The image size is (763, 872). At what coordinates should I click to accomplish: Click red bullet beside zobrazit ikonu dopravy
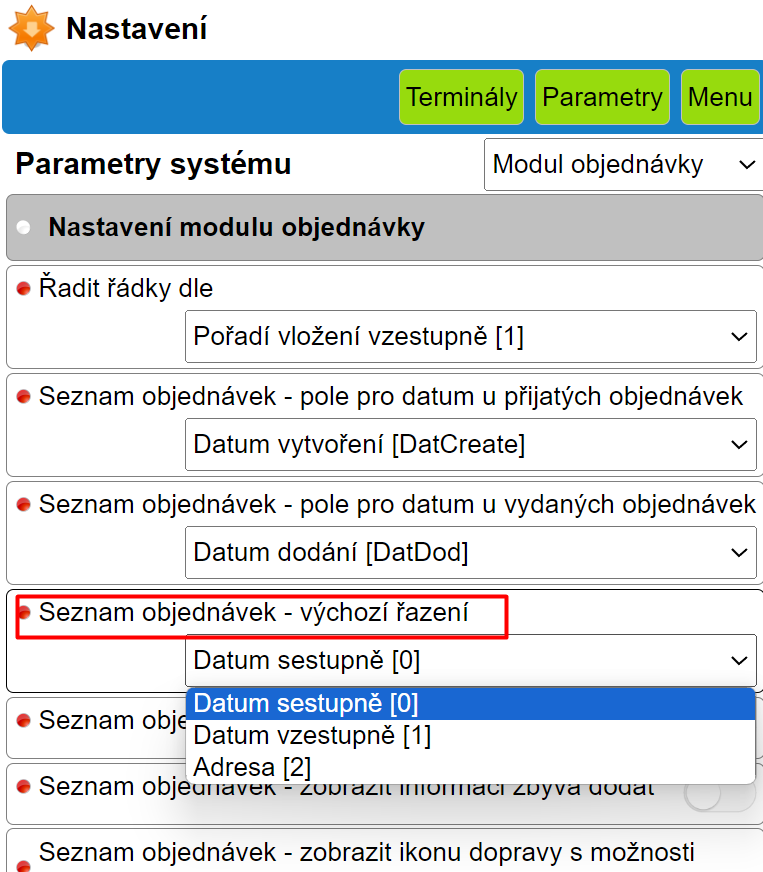(x=24, y=864)
